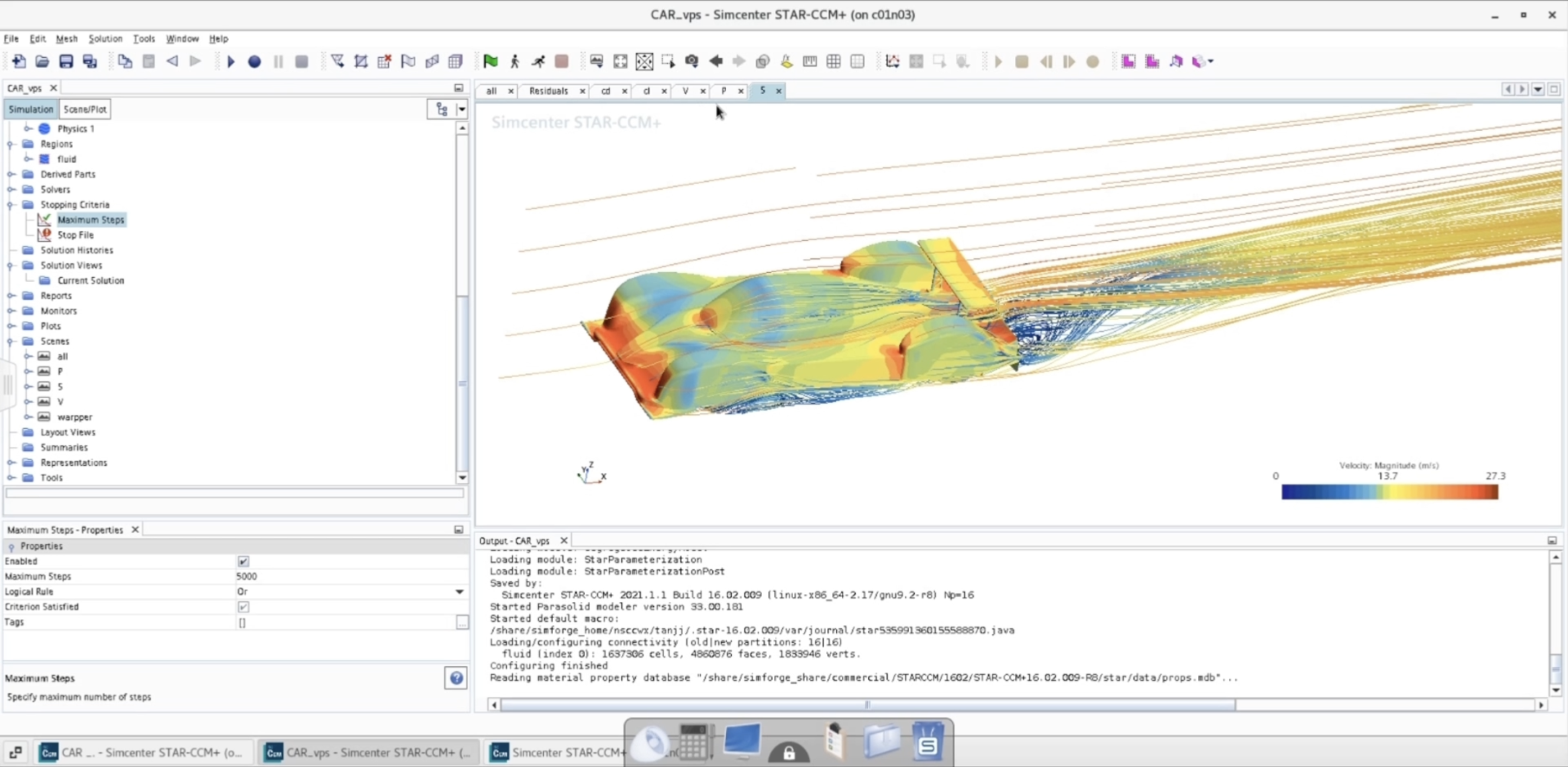This screenshot has height=767, width=1568.
Task: Click the green flag Initialize Solution icon
Action: (490, 61)
